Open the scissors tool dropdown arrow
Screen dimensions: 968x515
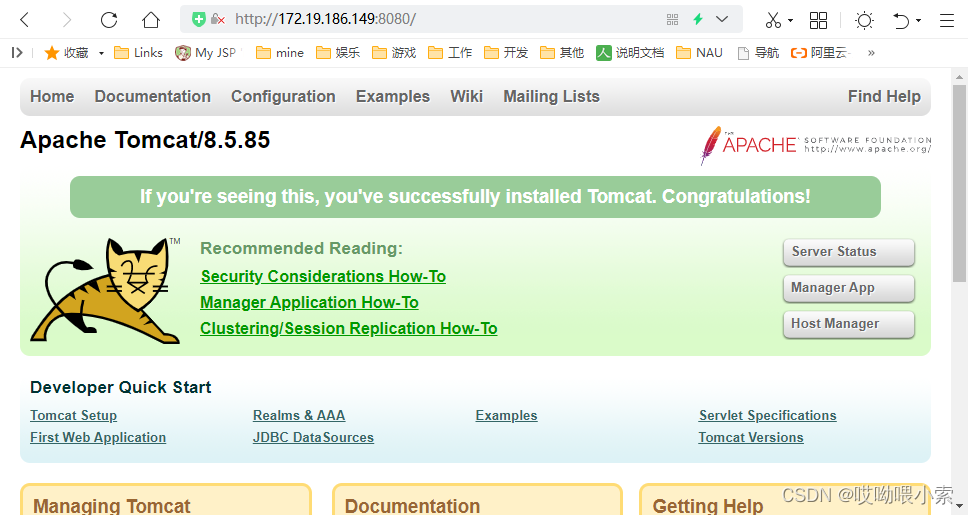(790, 21)
